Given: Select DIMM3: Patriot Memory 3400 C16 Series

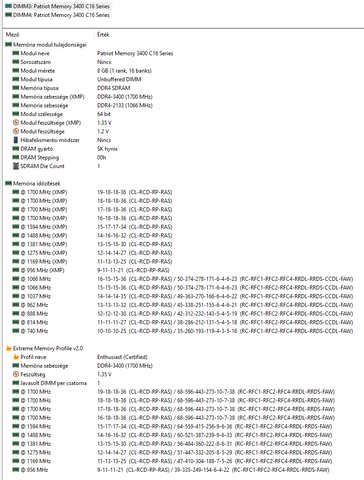Looking at the screenshot, I should (61, 6).
